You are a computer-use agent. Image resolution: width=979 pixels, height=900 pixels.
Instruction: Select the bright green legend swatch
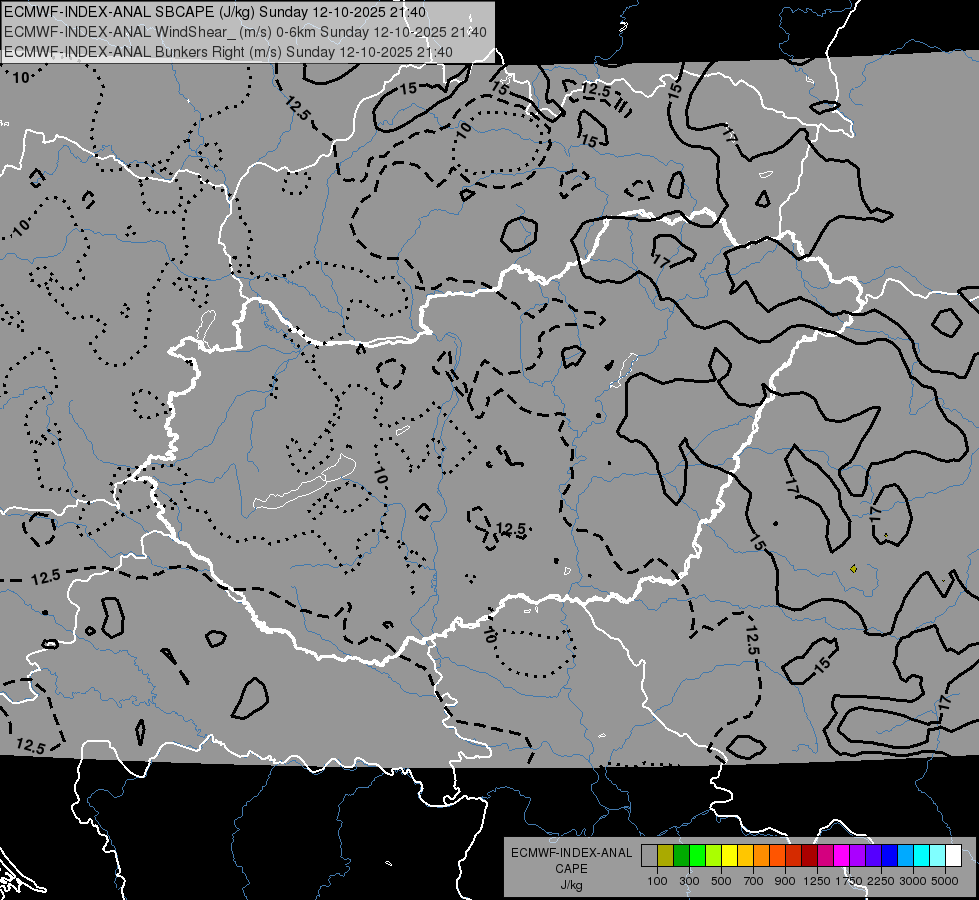tap(697, 856)
